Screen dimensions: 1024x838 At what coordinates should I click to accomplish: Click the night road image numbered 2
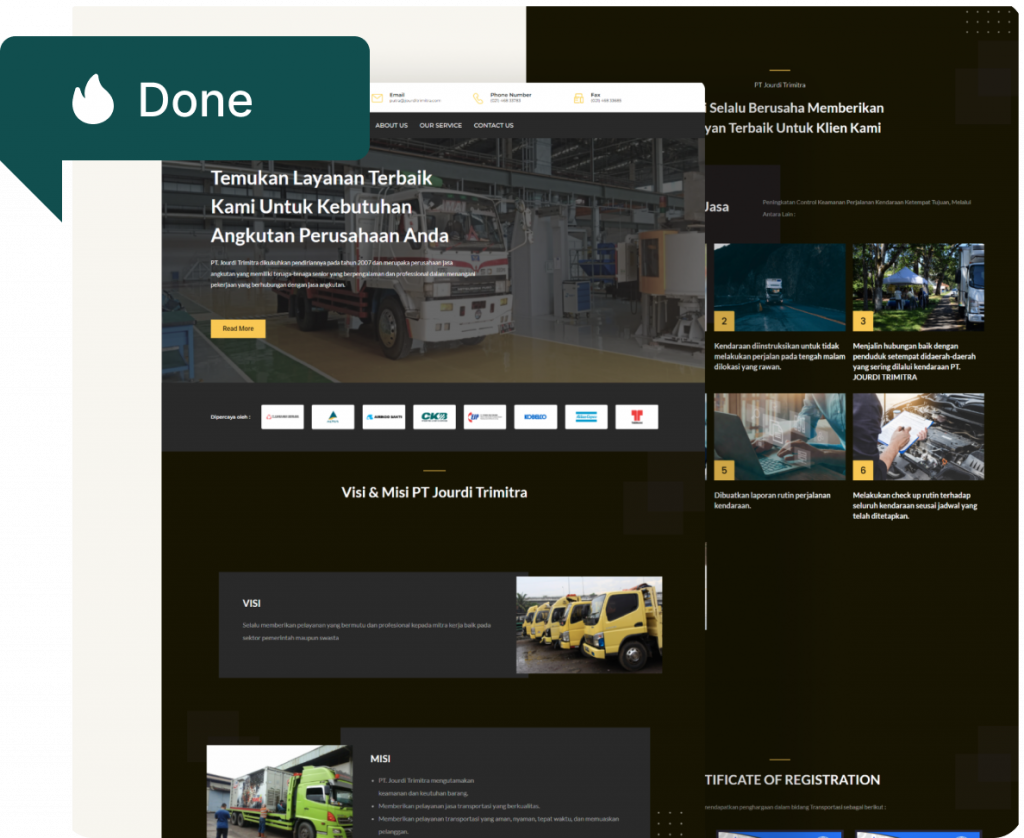(780, 287)
